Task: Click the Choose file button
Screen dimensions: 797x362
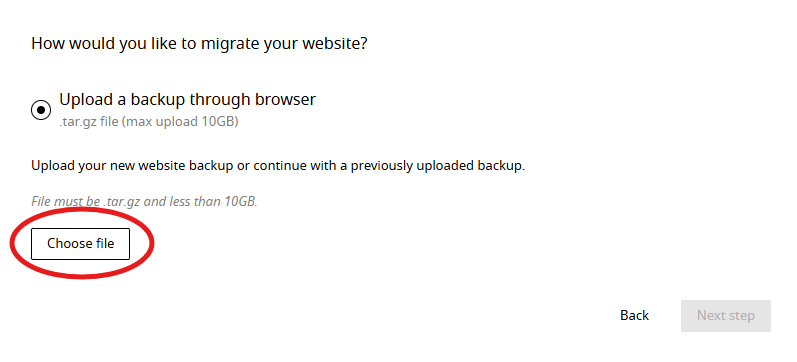Action: click(x=80, y=244)
